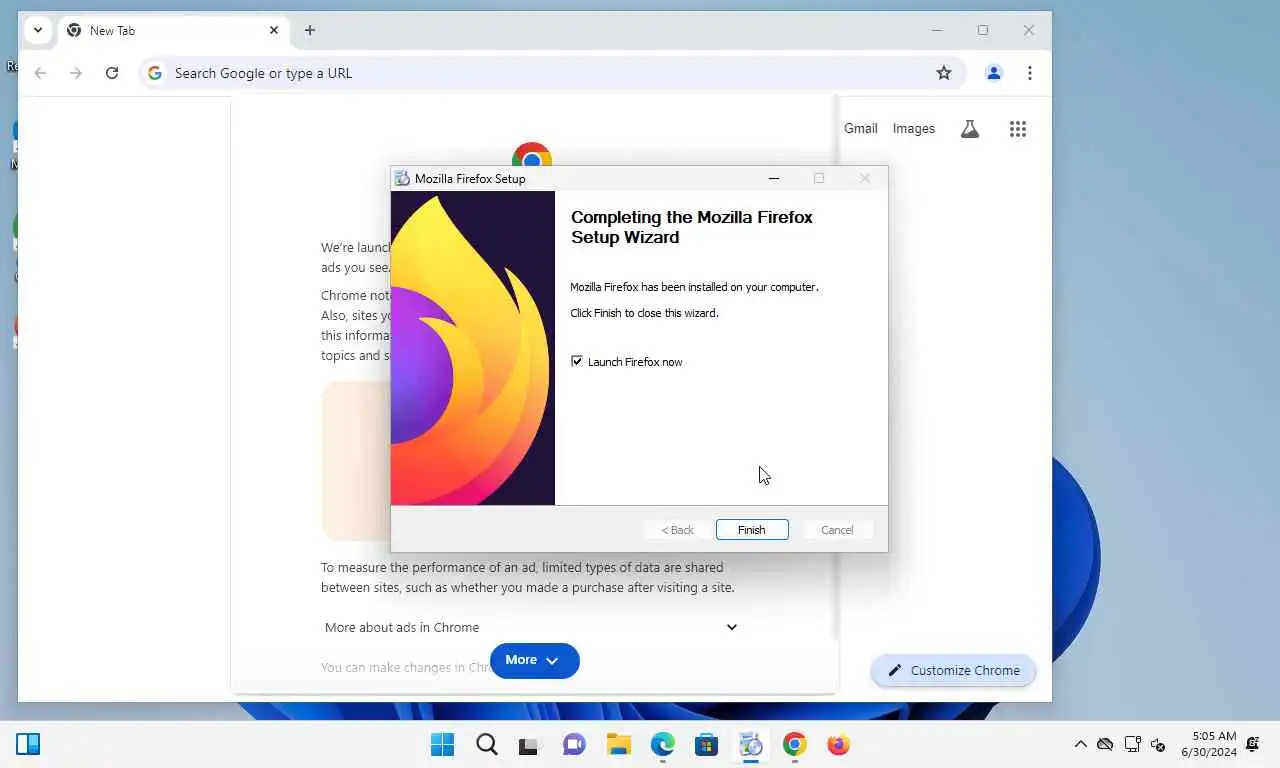
Task: Open the Chrome profile icon
Action: tap(994, 73)
